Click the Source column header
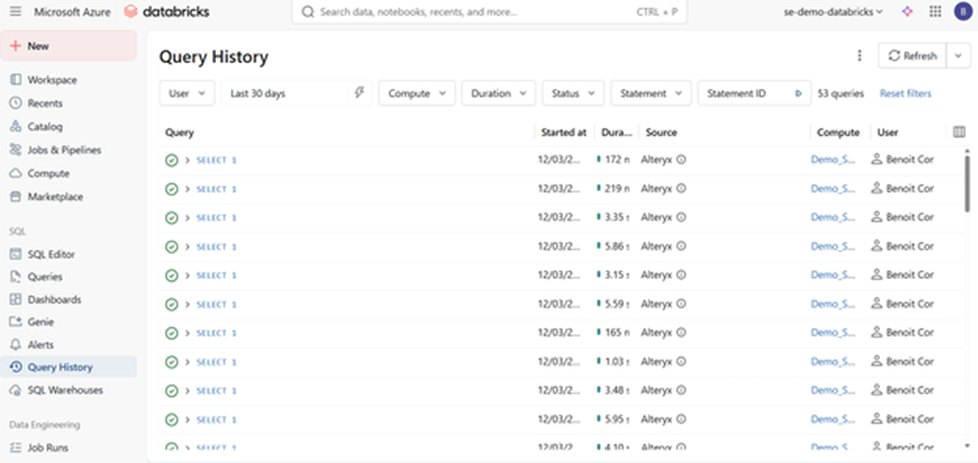This screenshot has height=463, width=978. pyautogui.click(x=661, y=132)
